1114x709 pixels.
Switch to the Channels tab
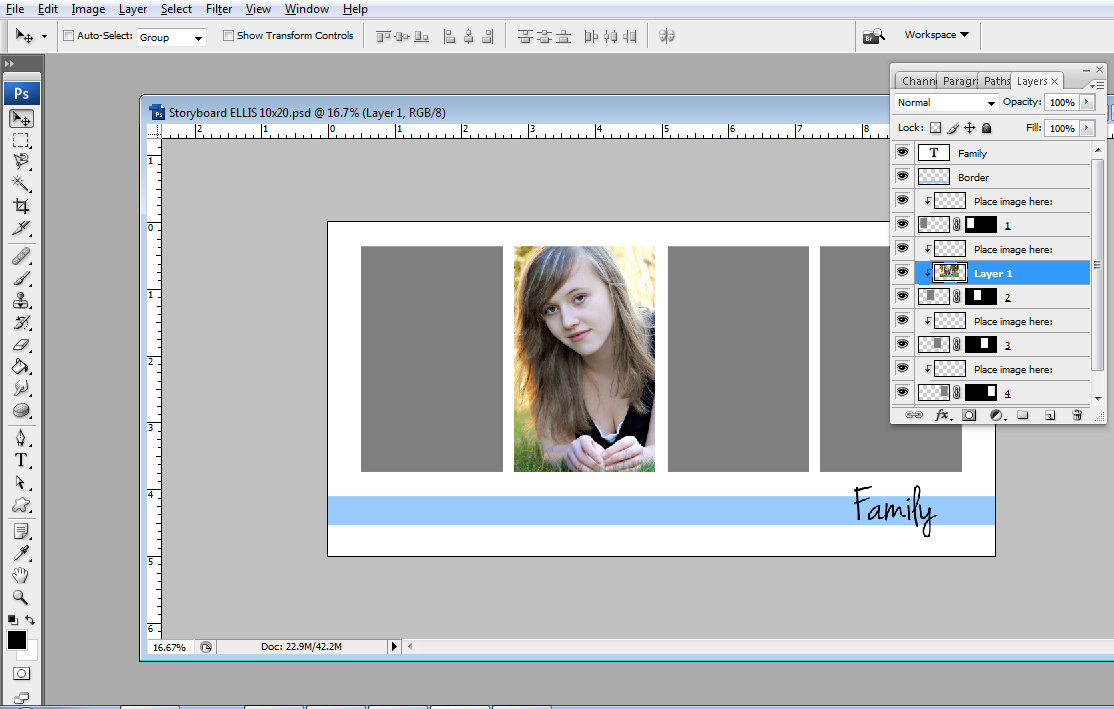click(x=917, y=80)
